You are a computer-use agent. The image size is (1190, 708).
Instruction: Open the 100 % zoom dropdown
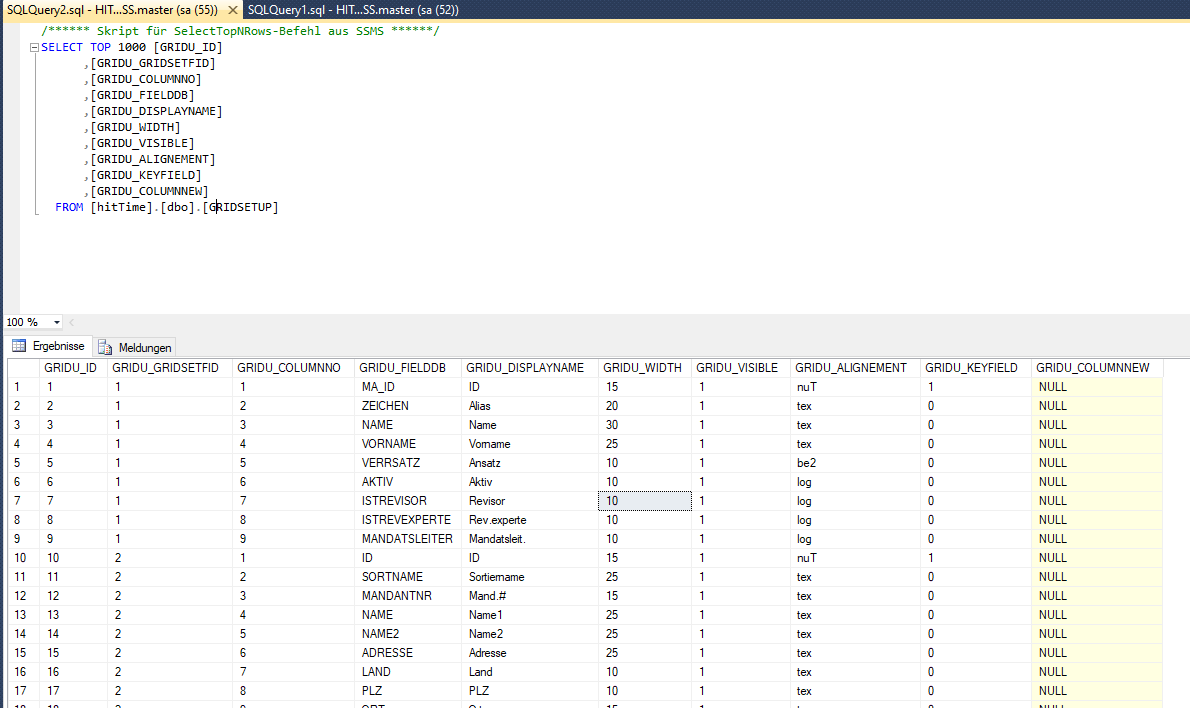click(55, 322)
